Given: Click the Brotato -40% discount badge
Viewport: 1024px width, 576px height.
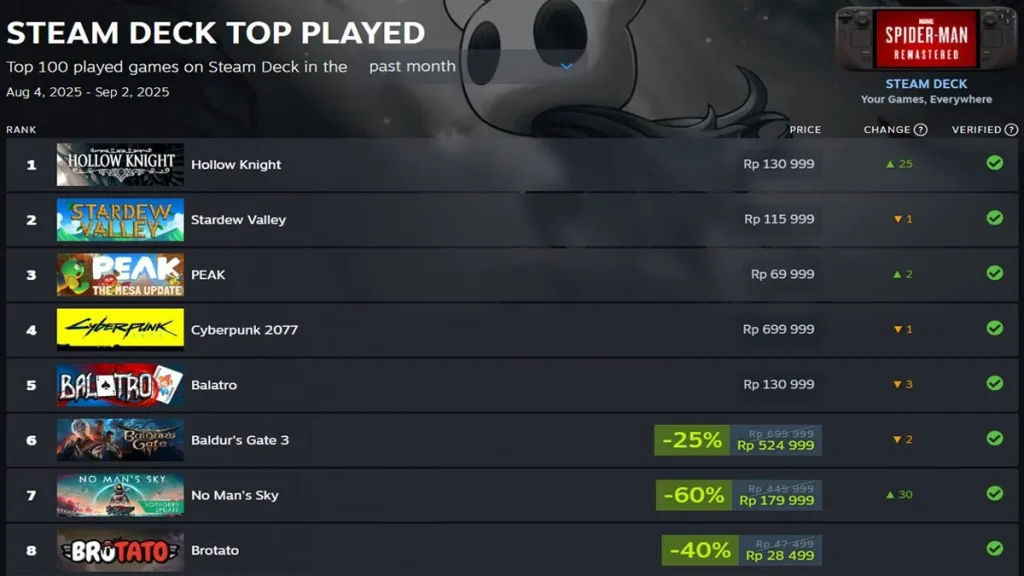Looking at the screenshot, I should pyautogui.click(x=700, y=549).
